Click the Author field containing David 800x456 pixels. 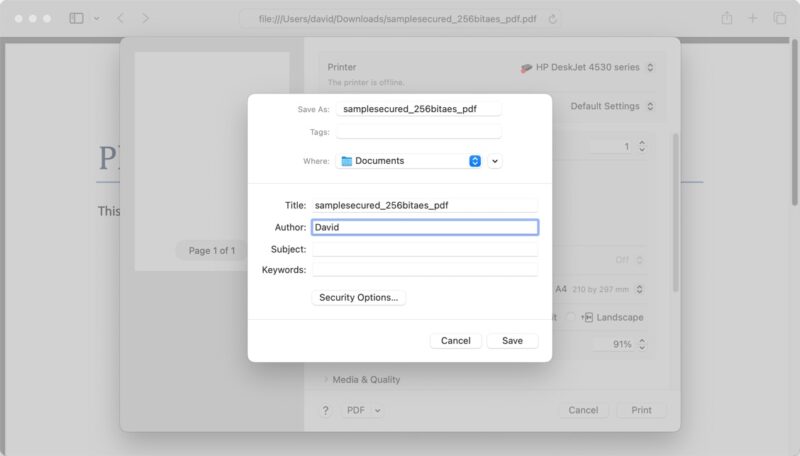pos(424,227)
